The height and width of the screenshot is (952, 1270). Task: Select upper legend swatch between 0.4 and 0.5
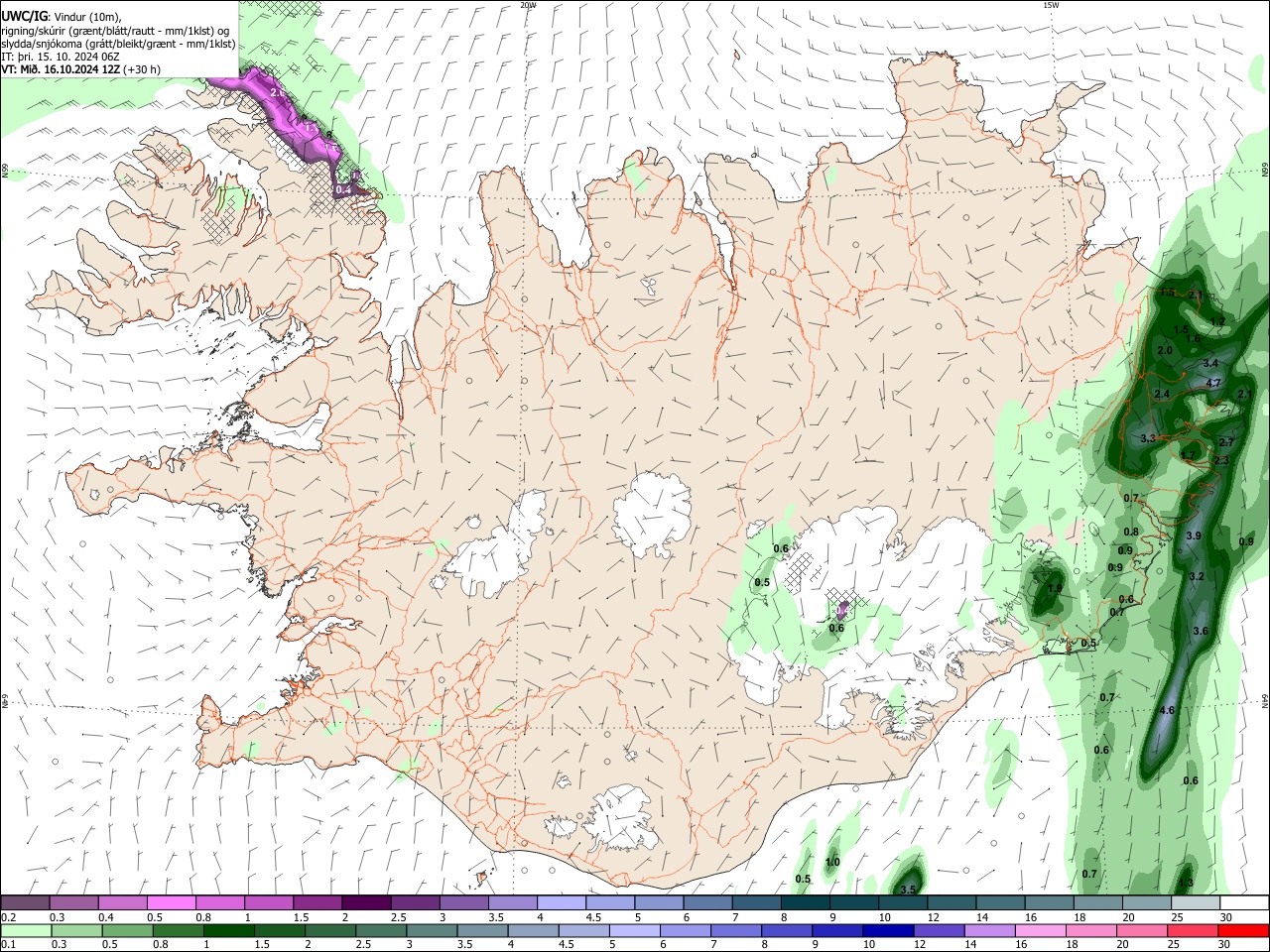pyautogui.click(x=123, y=903)
